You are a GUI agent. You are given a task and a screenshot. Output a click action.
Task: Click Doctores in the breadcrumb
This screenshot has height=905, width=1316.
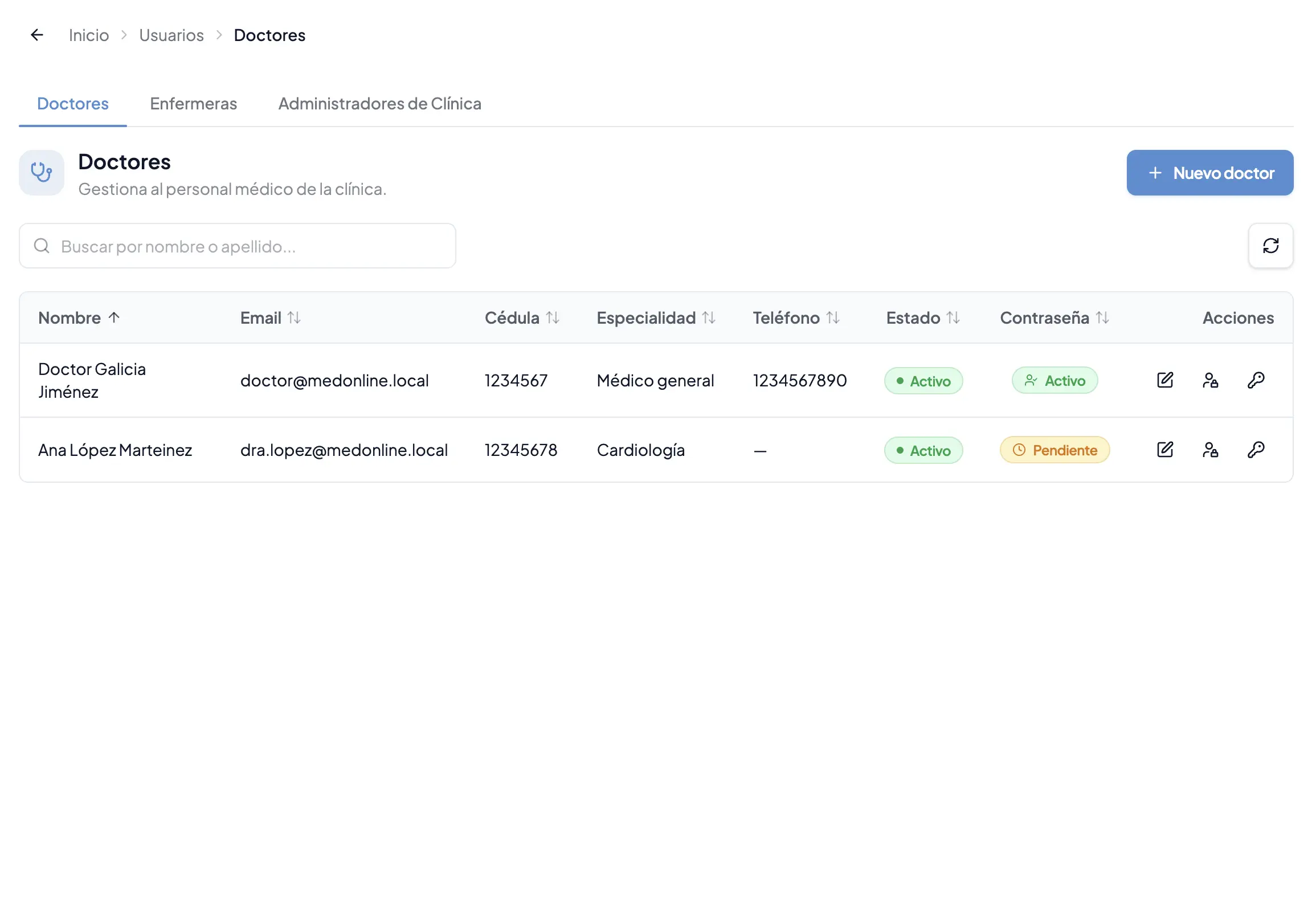(269, 35)
